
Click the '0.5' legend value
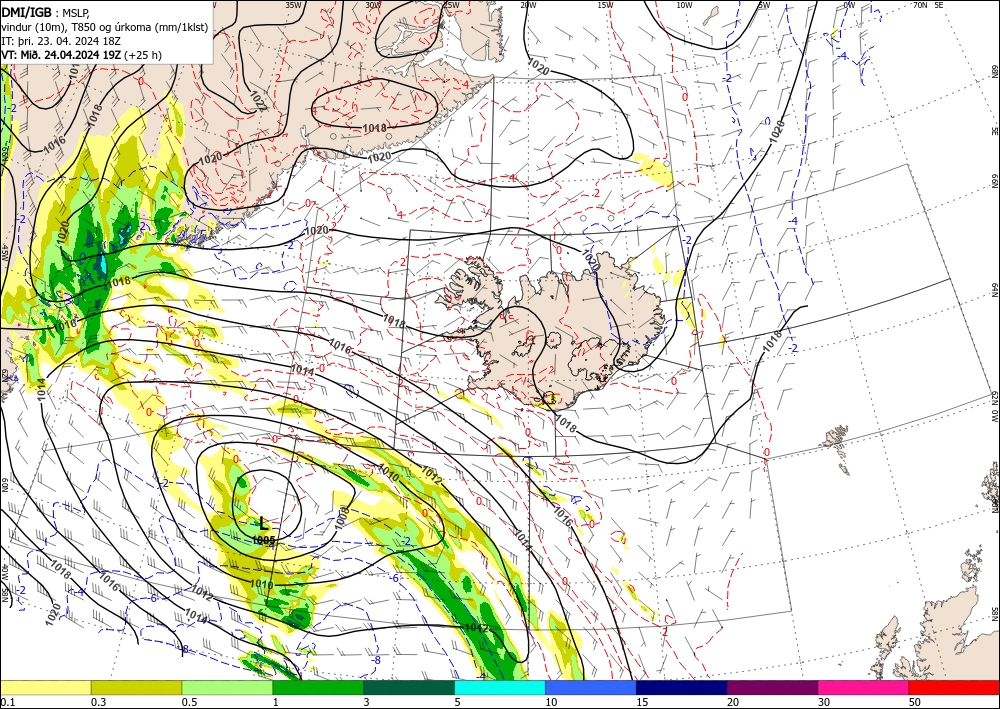[x=189, y=702]
